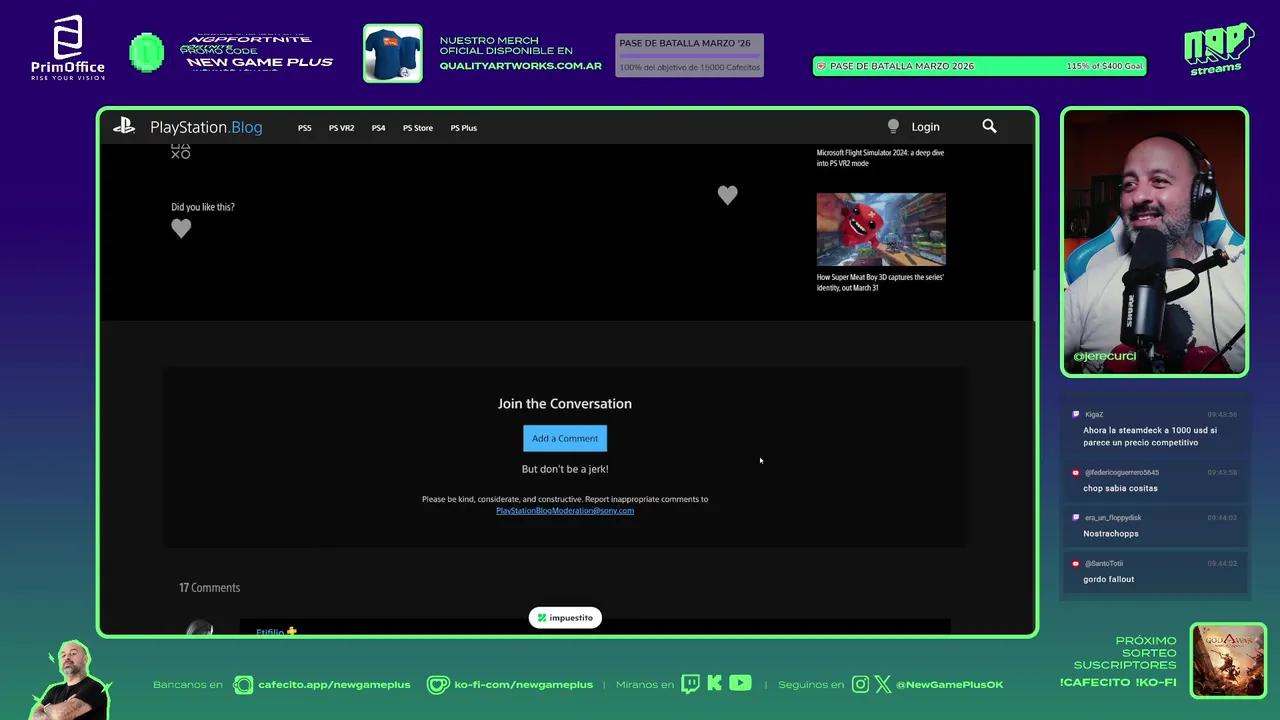Click the floating heart icon beside article
Screen dimensions: 1280x720
727,195
